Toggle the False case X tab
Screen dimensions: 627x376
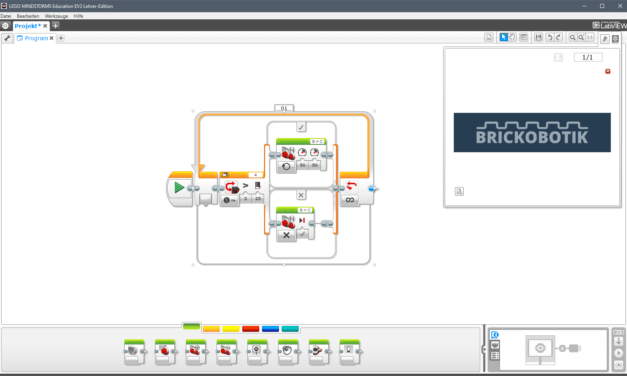[301, 195]
